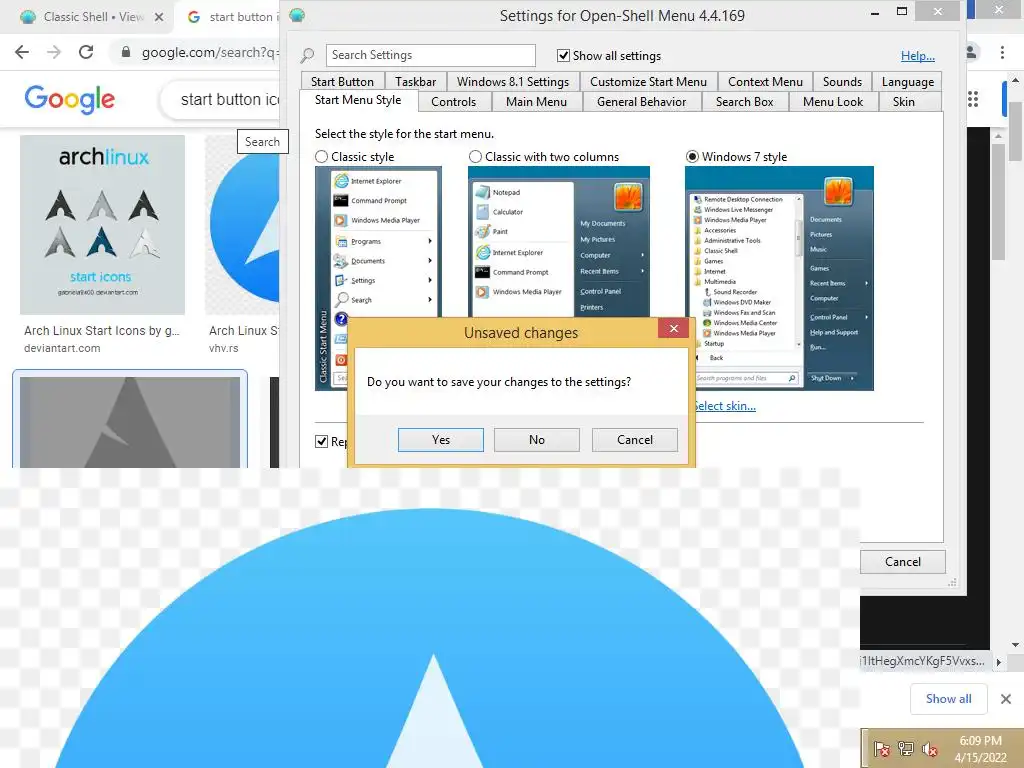Close the Chrome downloads bar

coord(1006,699)
